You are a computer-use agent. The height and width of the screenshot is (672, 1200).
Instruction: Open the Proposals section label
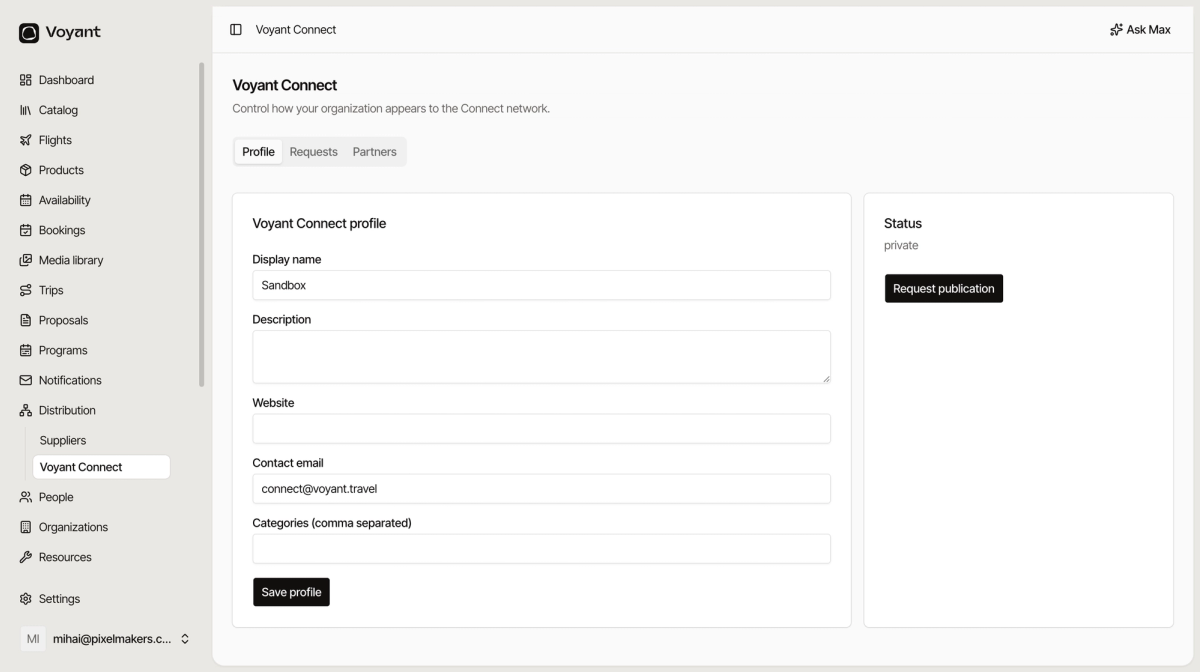pyautogui.click(x=63, y=320)
